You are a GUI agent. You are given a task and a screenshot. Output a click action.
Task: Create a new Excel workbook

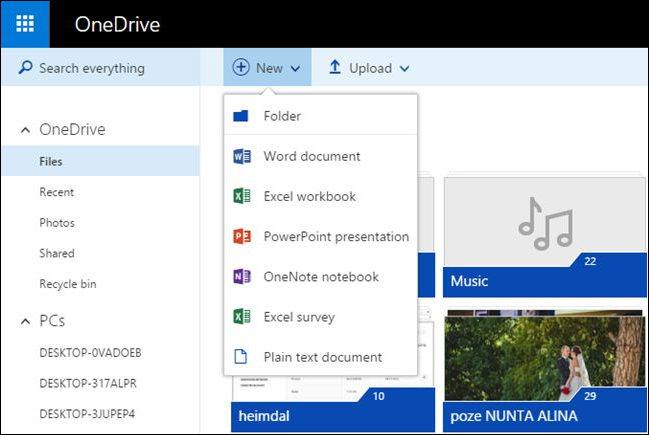pyautogui.click(x=320, y=196)
